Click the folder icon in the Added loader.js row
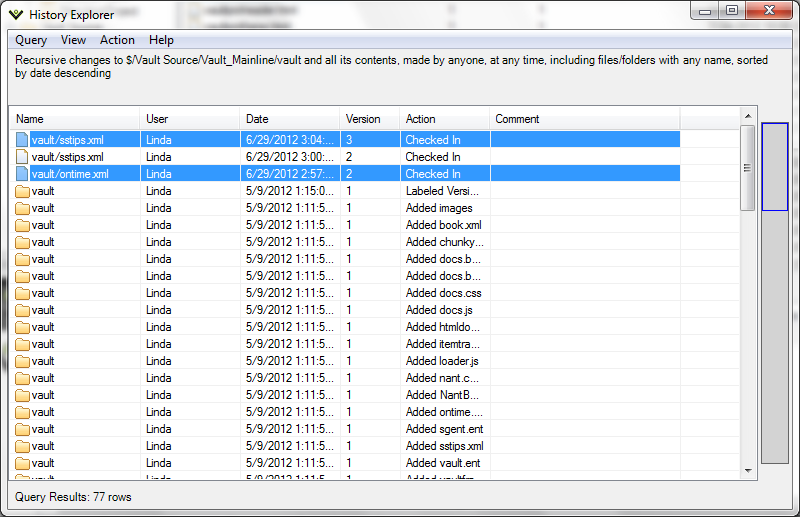This screenshot has height=517, width=800. point(22,361)
